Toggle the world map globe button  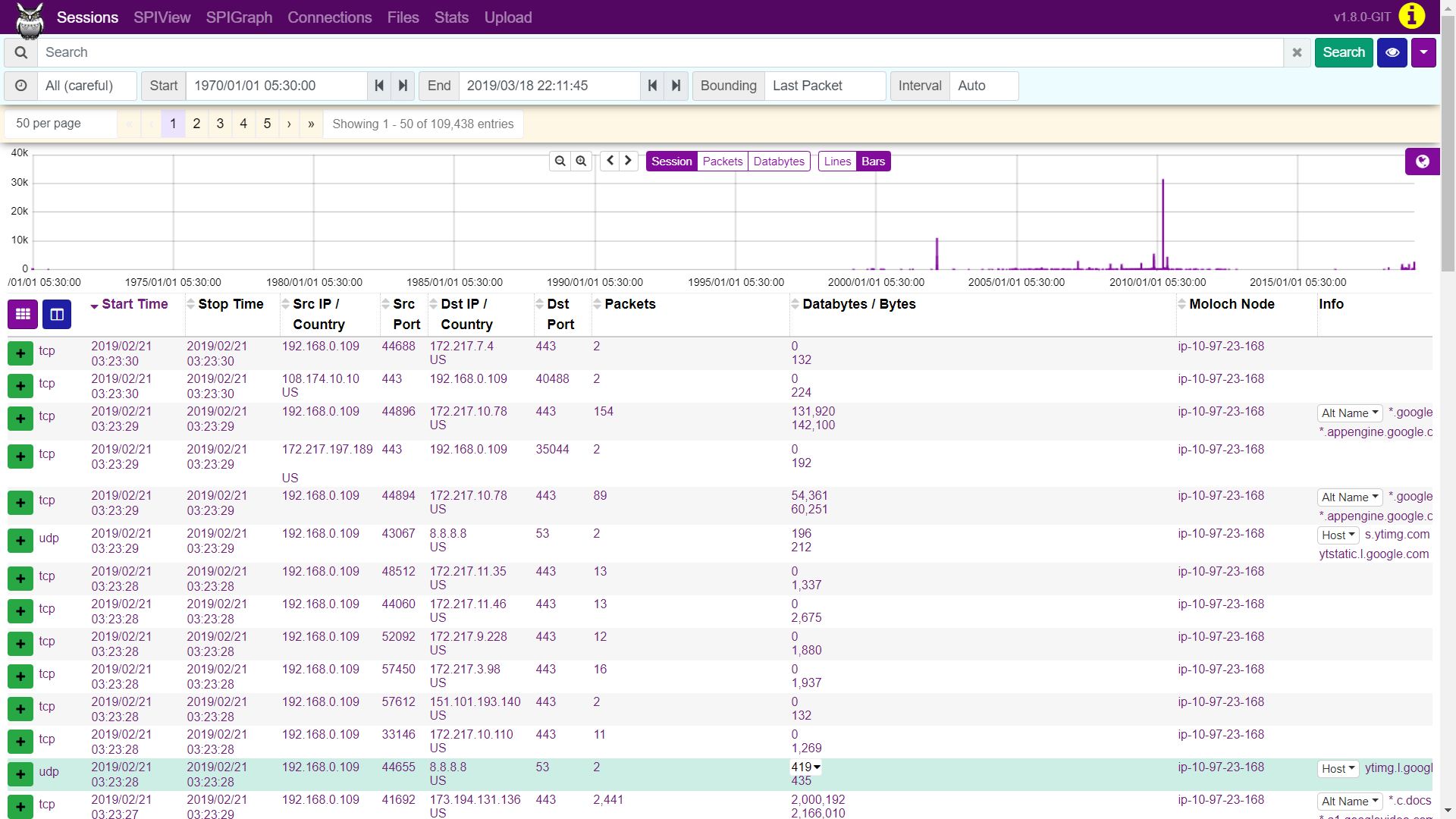(x=1422, y=161)
